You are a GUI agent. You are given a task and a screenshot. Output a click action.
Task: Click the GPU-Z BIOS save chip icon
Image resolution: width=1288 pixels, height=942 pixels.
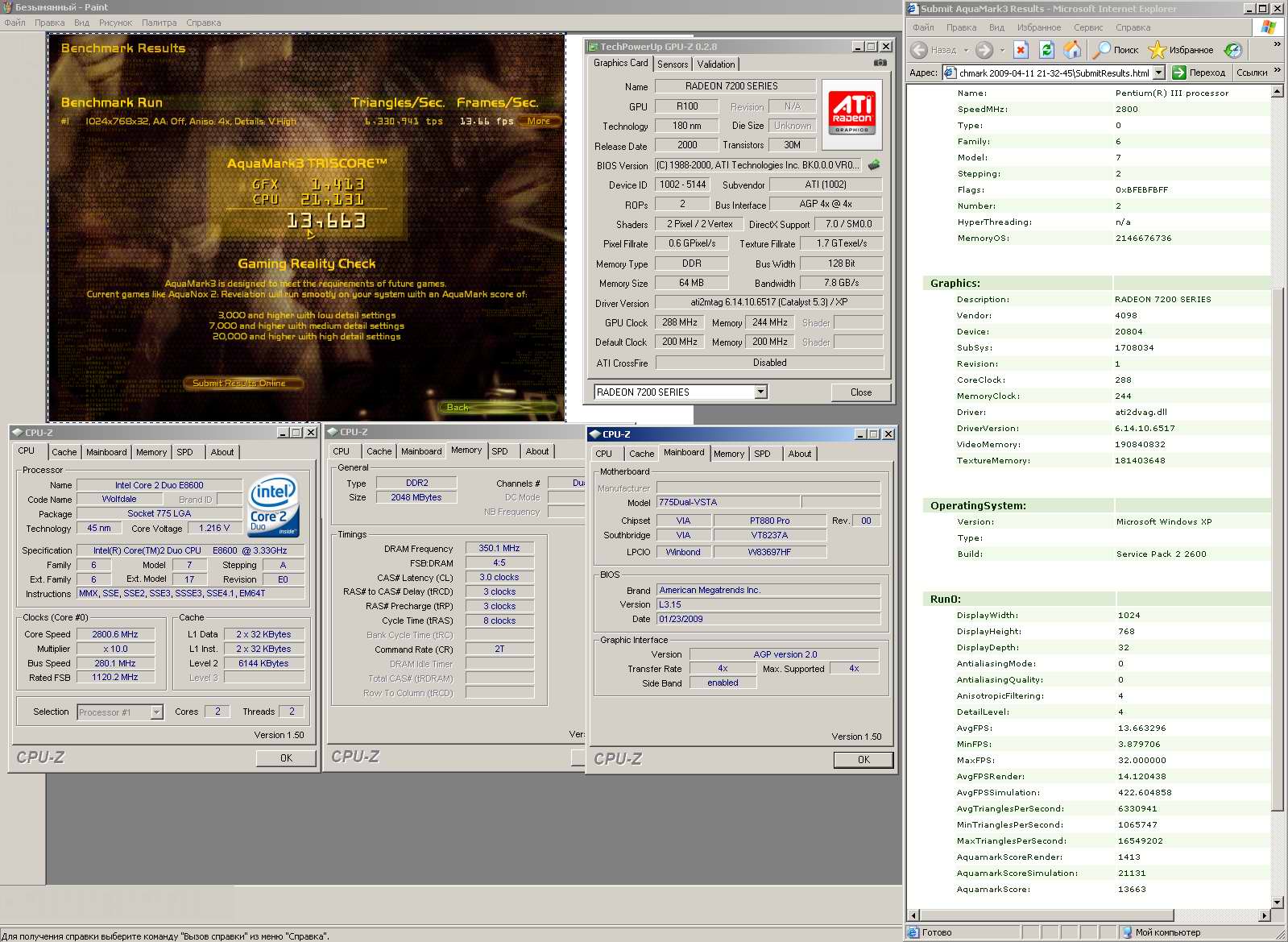(x=874, y=164)
